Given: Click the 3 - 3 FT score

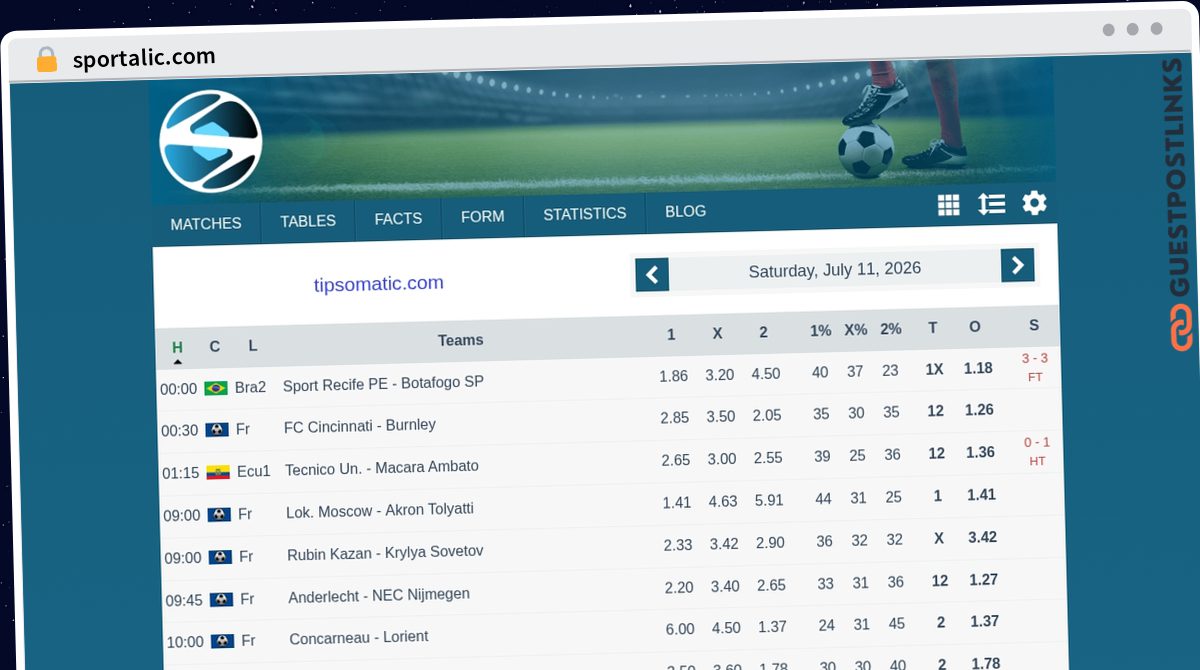Looking at the screenshot, I should pyautogui.click(x=1035, y=367).
